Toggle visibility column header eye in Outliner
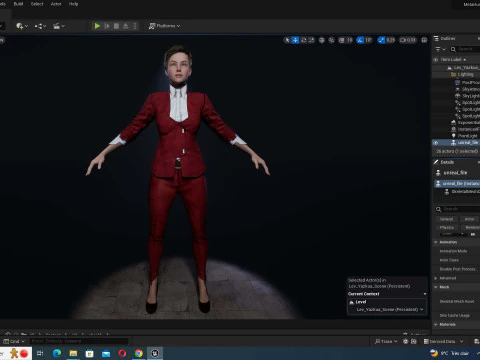 coord(435,60)
